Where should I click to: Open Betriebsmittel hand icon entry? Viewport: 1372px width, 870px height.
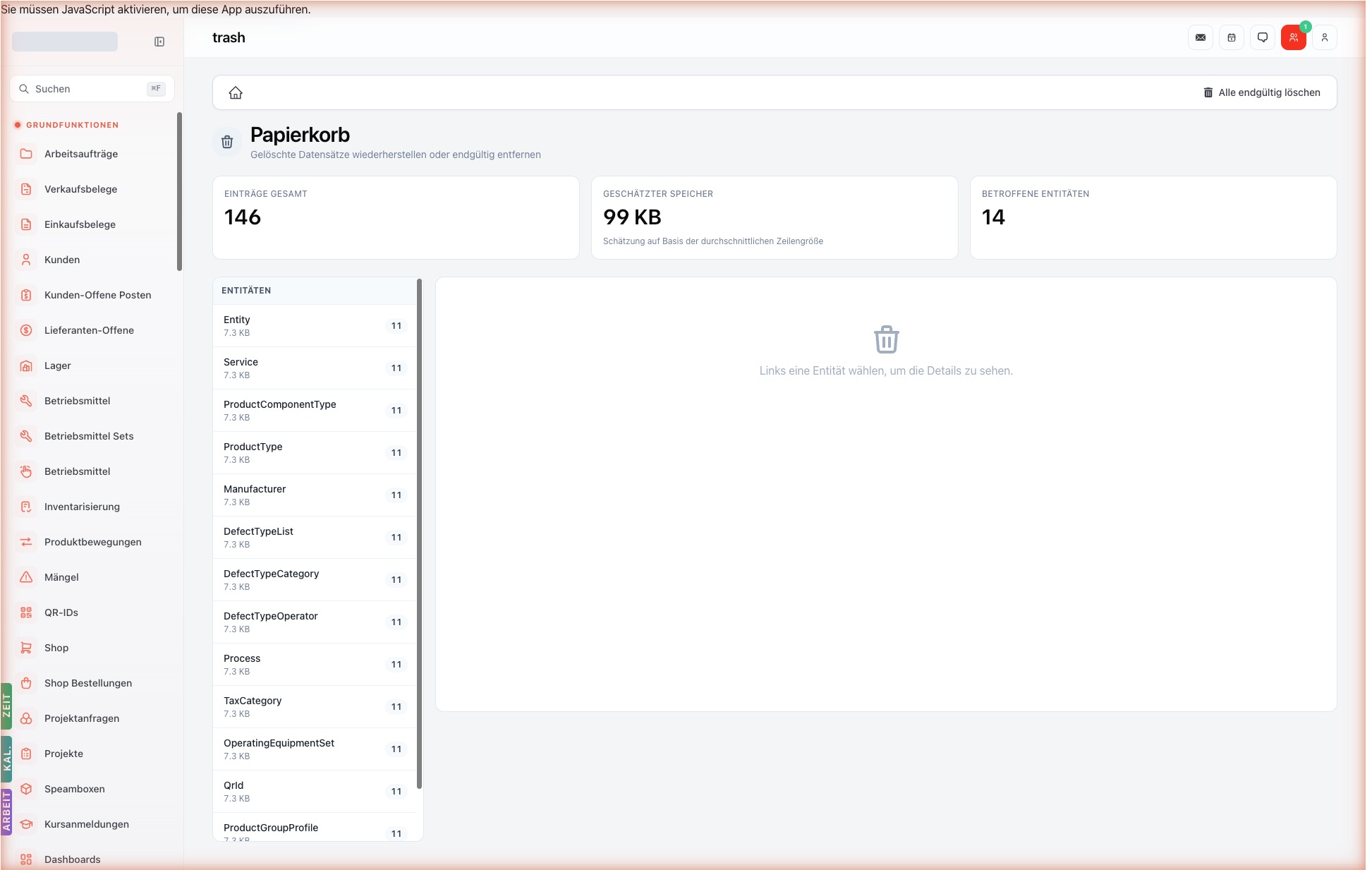click(26, 471)
